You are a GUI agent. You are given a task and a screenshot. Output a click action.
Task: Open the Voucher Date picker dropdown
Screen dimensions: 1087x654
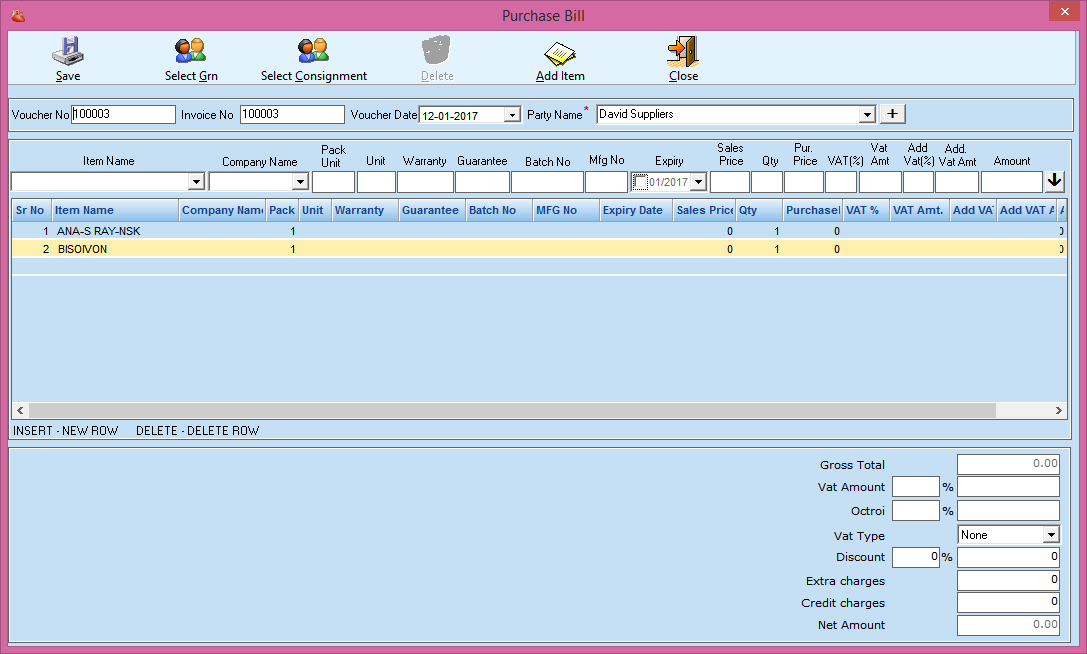512,115
